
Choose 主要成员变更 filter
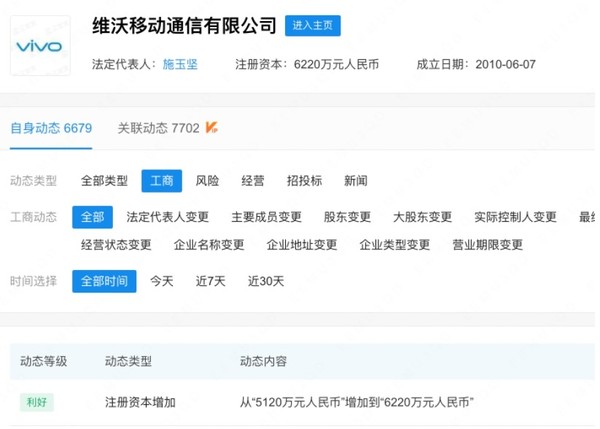[266, 217]
